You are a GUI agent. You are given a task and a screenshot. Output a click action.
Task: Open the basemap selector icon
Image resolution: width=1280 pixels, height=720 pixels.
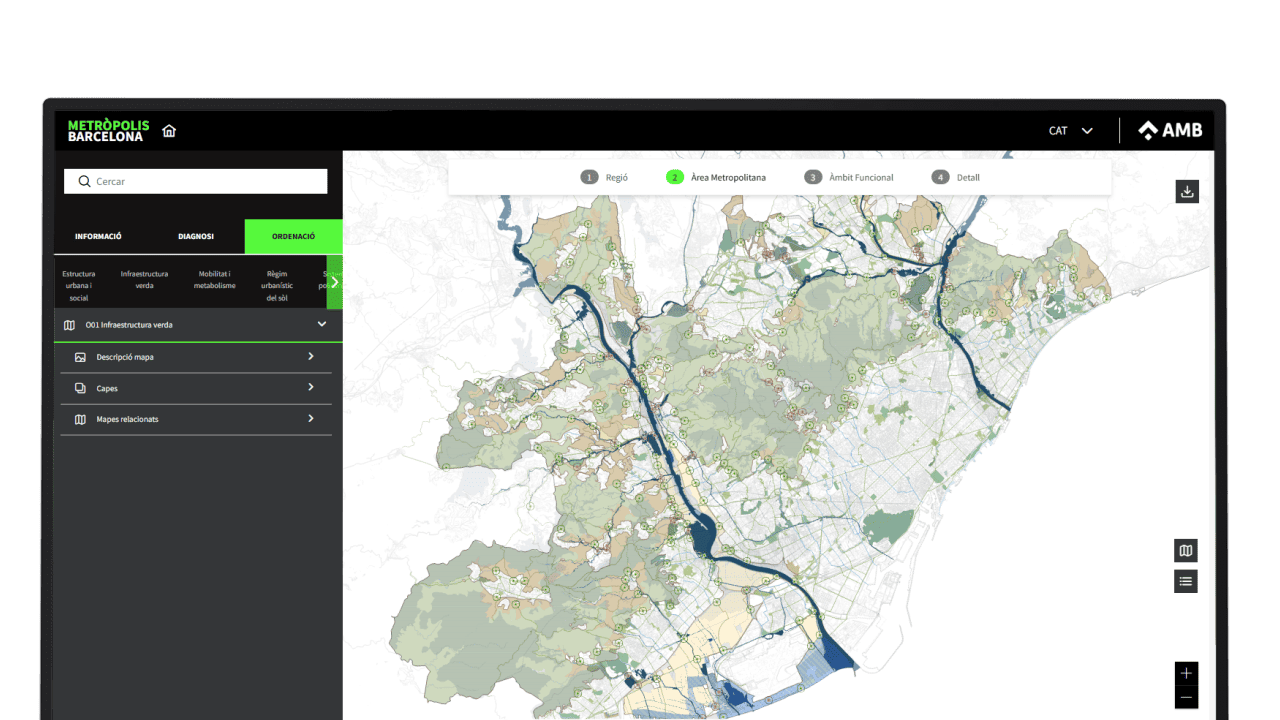click(1186, 551)
